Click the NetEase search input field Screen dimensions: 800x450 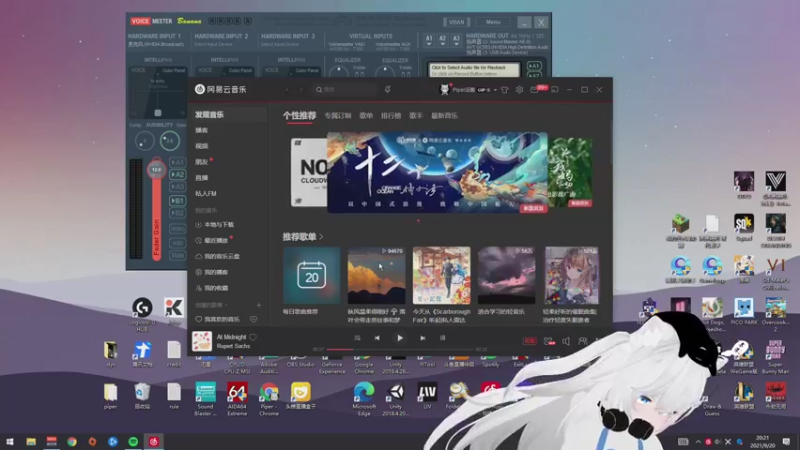345,90
